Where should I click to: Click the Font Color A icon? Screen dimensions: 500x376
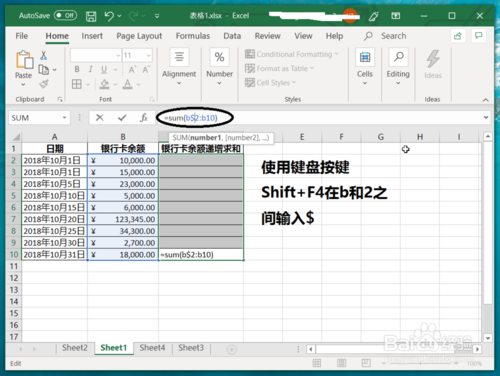click(x=127, y=84)
